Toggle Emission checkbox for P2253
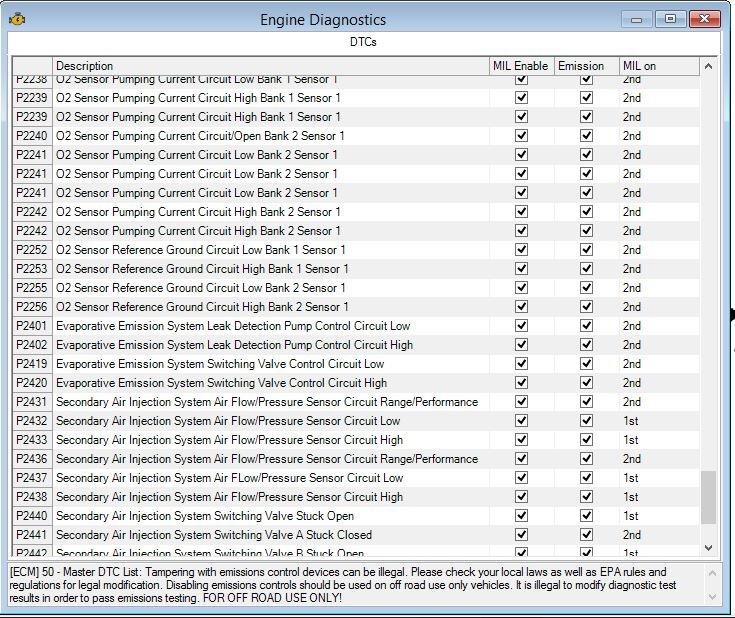 coord(586,269)
